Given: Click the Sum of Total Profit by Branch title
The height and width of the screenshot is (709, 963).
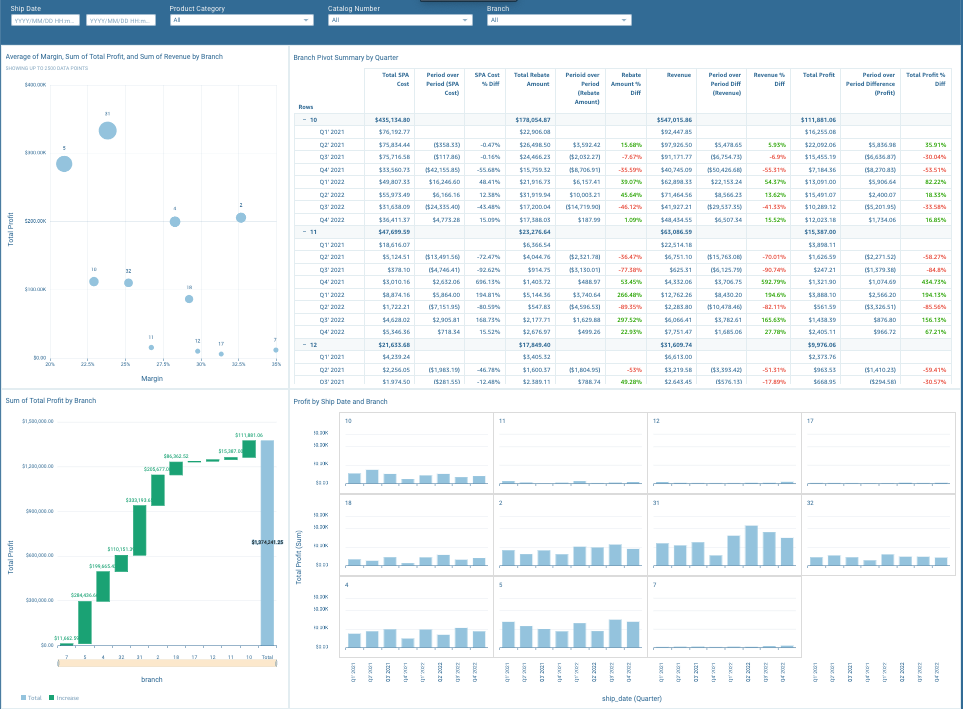Looking at the screenshot, I should tap(51, 401).
